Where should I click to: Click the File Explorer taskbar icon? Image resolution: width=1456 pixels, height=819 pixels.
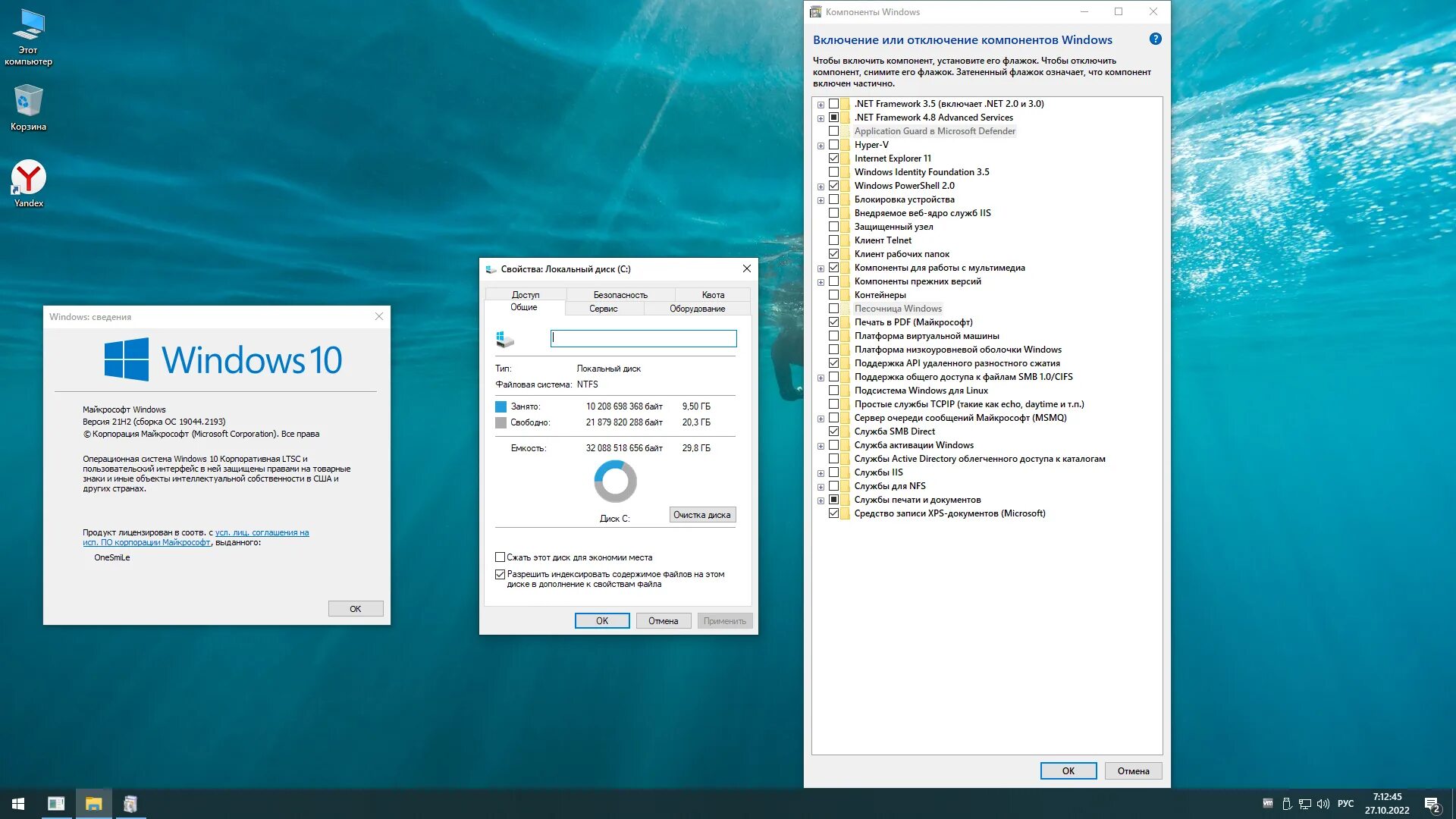(x=93, y=803)
